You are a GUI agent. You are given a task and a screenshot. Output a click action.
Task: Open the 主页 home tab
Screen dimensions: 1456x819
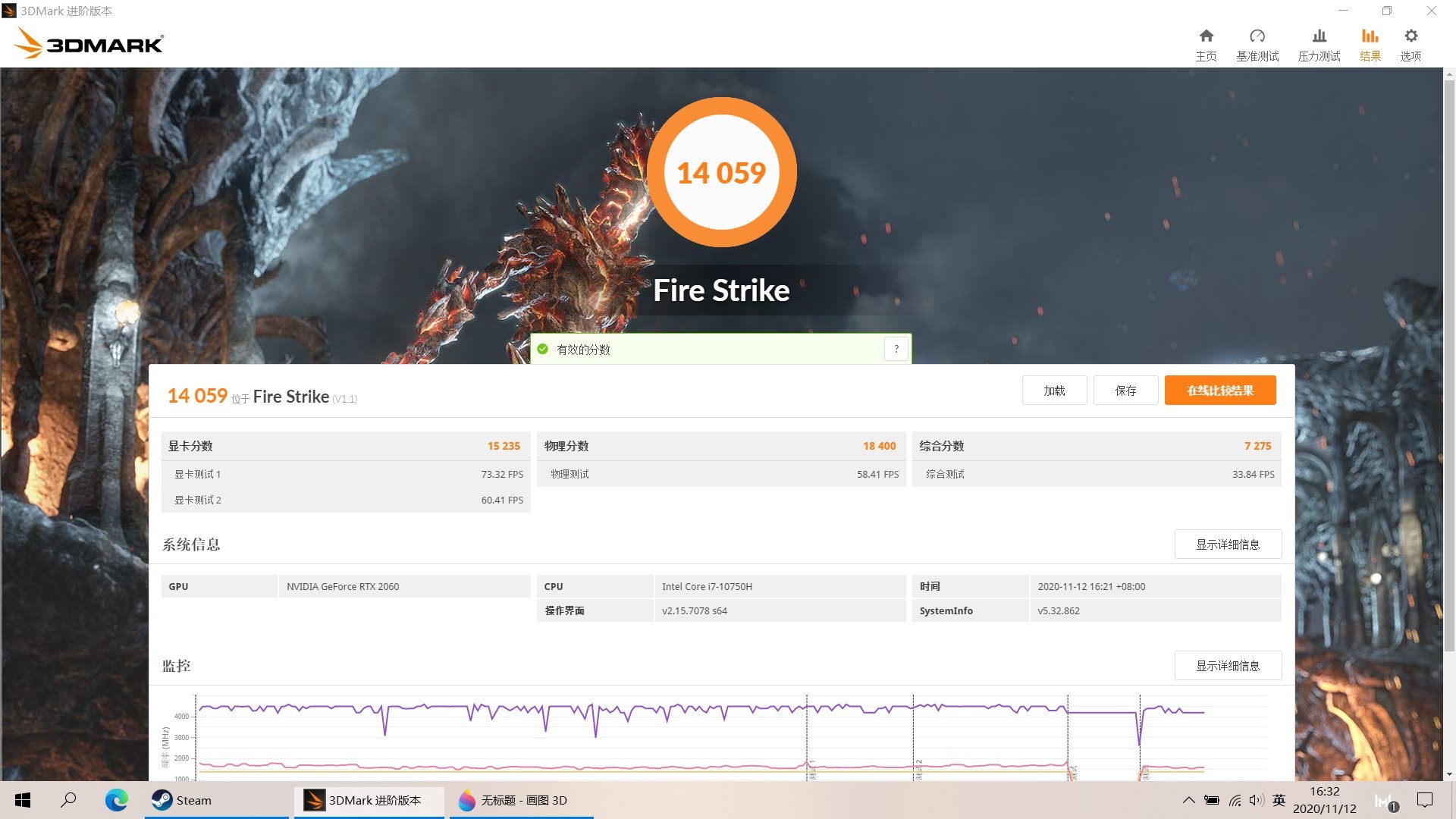pos(1206,45)
